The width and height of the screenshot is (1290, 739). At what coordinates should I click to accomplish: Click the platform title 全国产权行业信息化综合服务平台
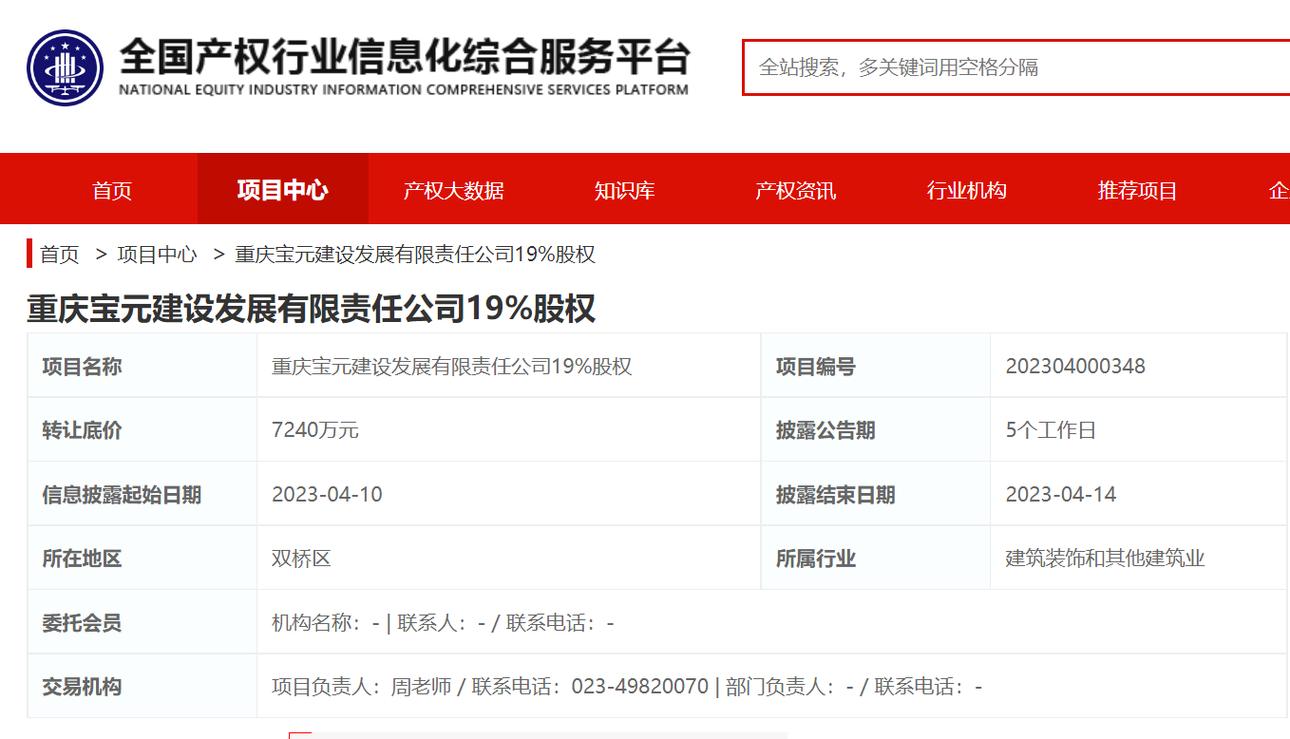point(404,57)
